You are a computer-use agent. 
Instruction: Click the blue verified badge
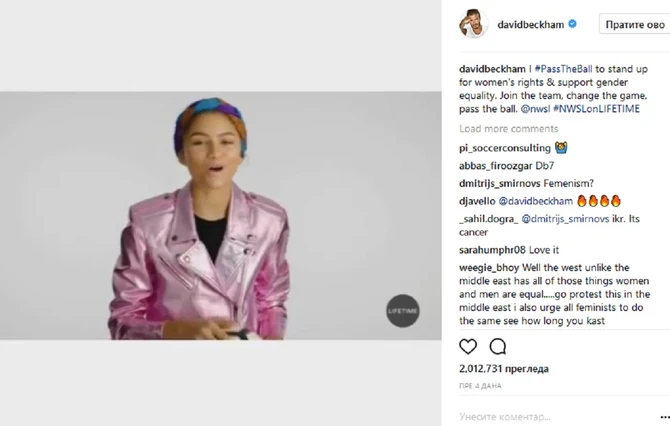click(573, 24)
